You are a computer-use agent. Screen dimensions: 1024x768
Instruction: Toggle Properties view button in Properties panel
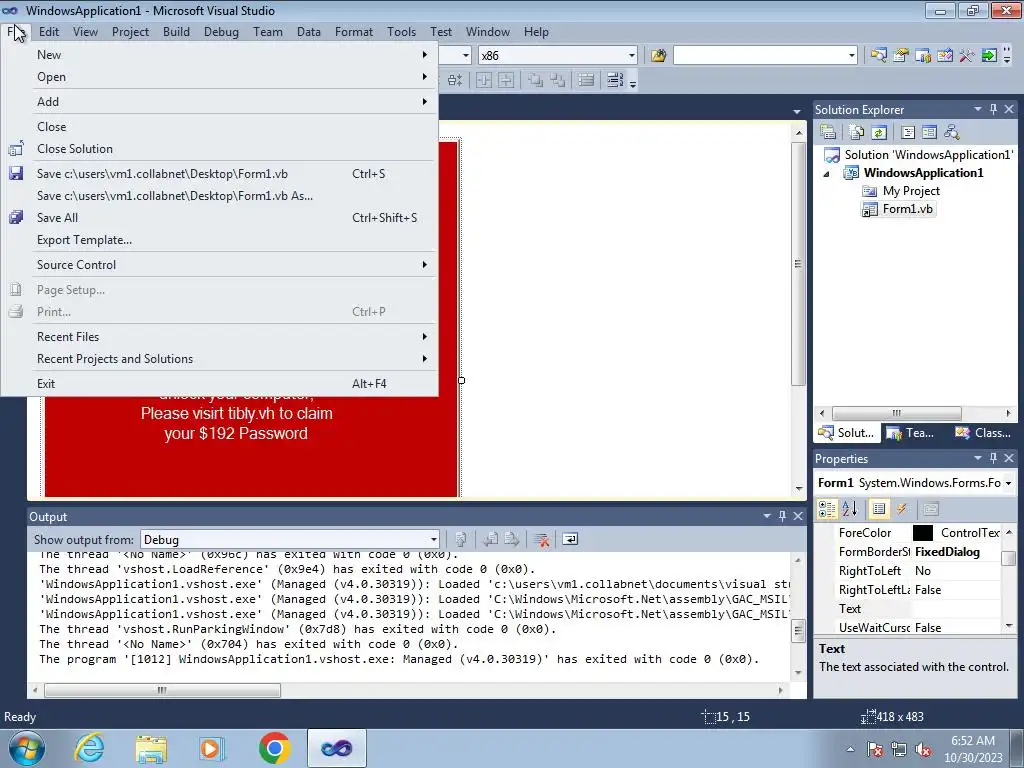coord(879,509)
